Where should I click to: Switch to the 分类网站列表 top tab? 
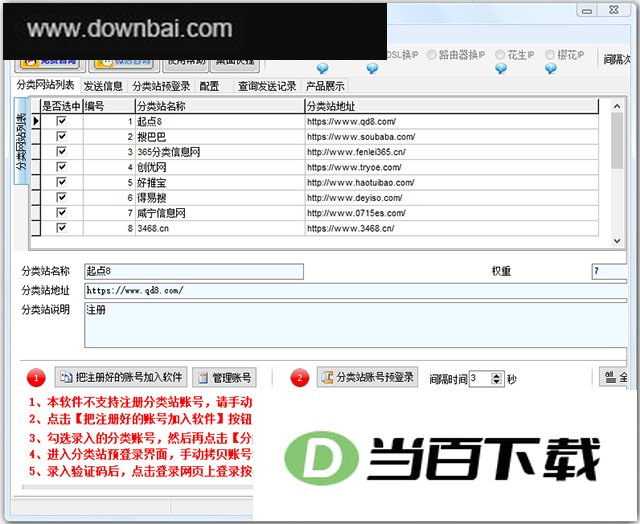pyautogui.click(x=46, y=85)
